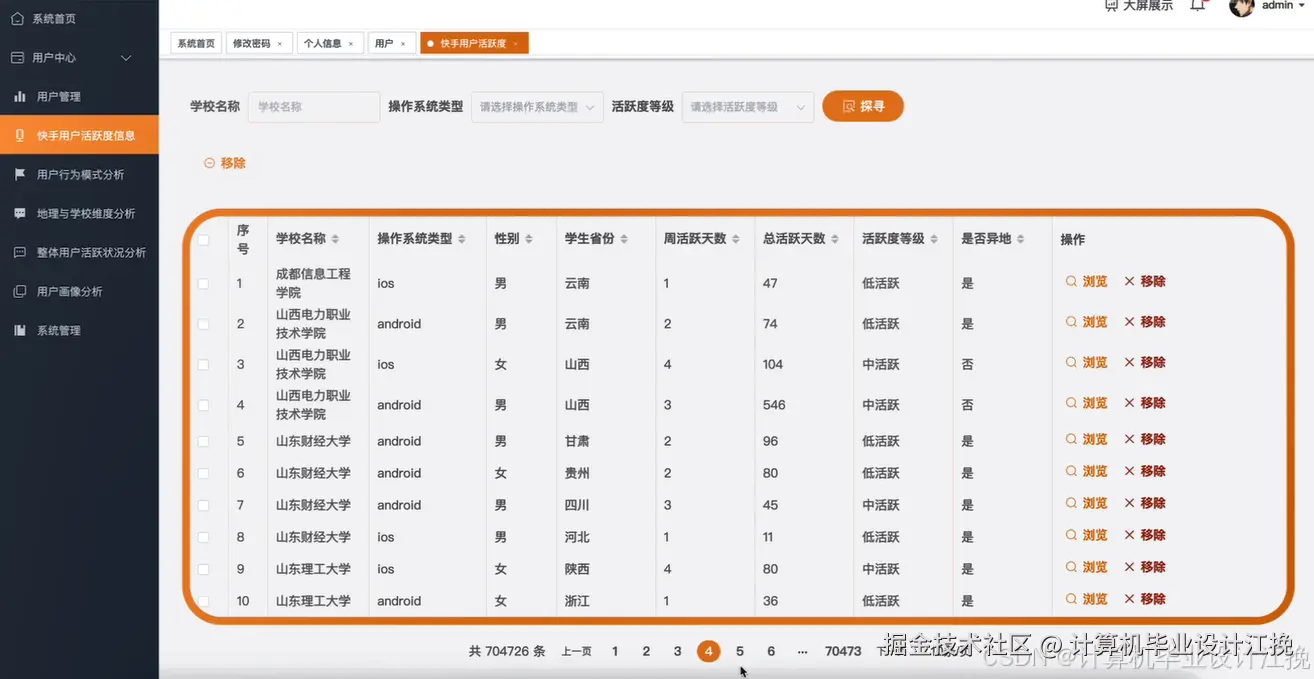Select 用户行为模式分析 sidebar item
1314x679 pixels.
click(x=80, y=175)
